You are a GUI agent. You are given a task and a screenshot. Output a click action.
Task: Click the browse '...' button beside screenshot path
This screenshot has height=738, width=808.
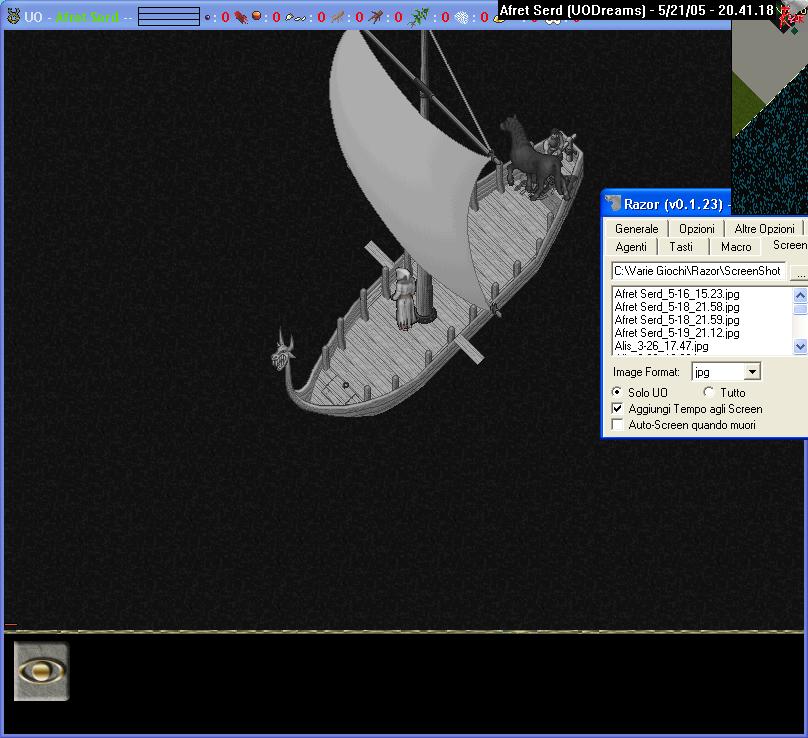point(800,272)
